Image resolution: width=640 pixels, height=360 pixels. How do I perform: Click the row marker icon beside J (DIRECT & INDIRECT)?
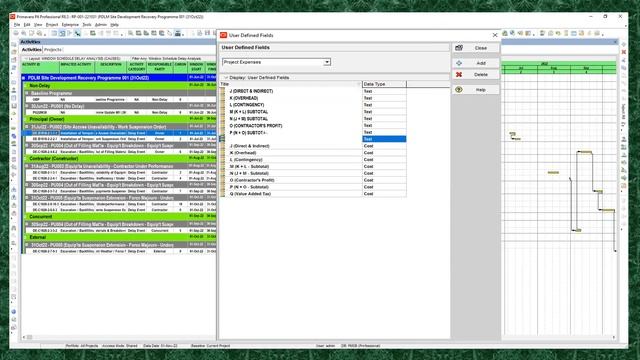(x=222, y=91)
